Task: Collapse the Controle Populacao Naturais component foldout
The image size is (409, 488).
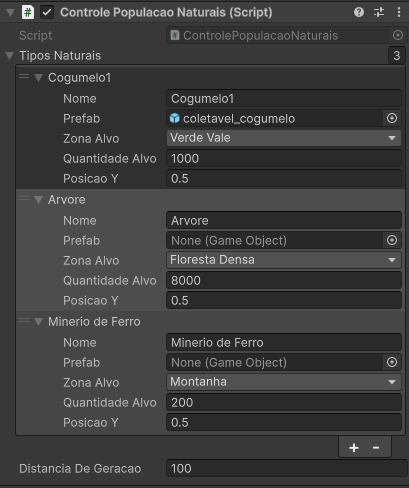Action: (x=11, y=13)
